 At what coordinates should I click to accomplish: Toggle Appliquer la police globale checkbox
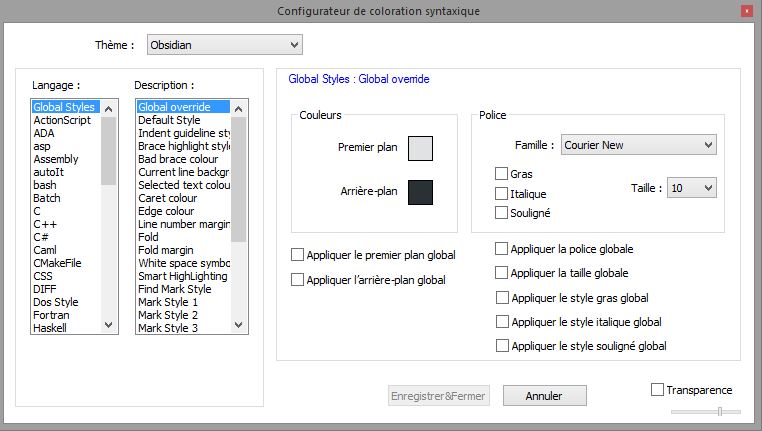(x=502, y=248)
